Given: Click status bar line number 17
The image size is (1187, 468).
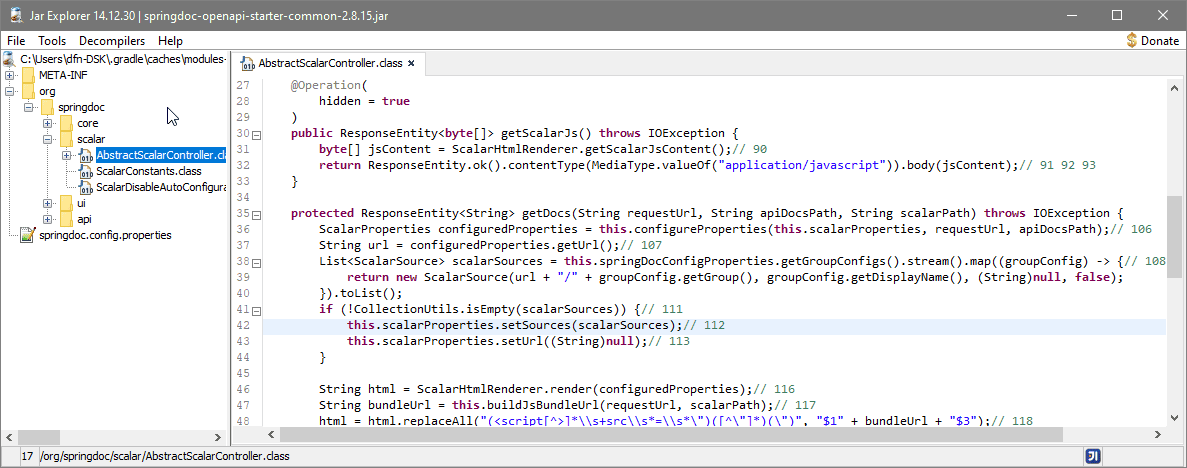Looking at the screenshot, I should pos(27,456).
